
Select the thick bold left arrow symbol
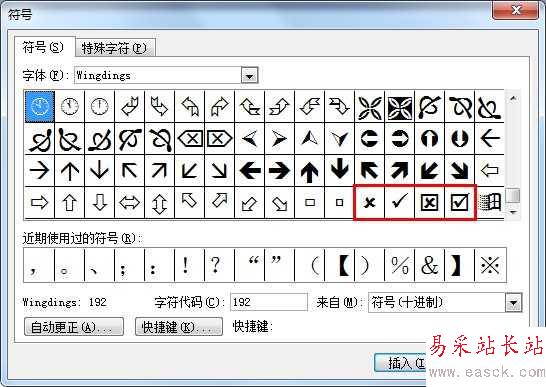pyautogui.click(x=249, y=170)
